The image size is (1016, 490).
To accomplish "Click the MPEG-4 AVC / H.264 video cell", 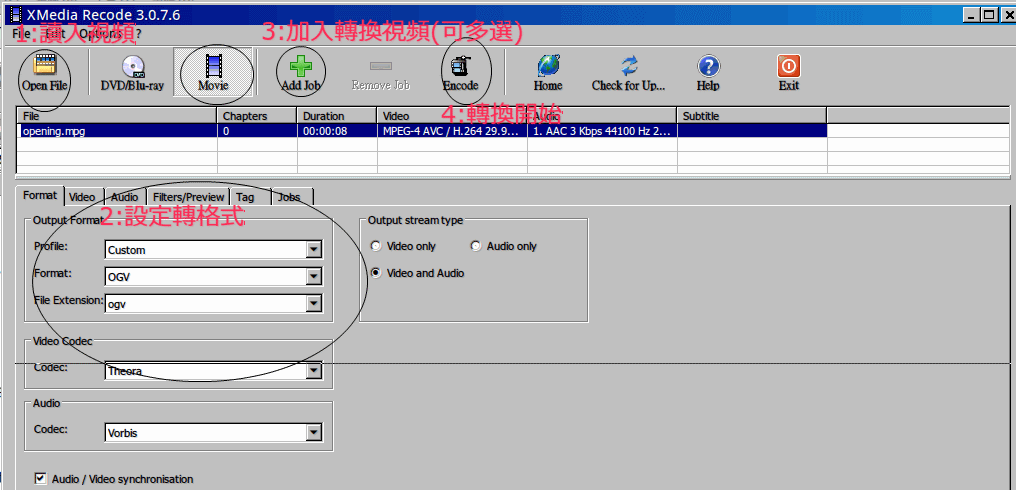I will (x=452, y=130).
